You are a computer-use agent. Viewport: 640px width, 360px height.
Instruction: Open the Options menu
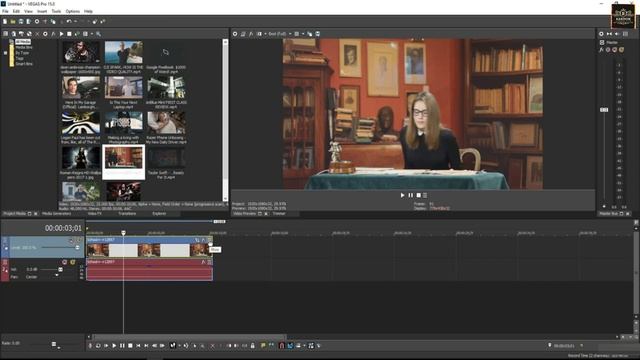(73, 11)
